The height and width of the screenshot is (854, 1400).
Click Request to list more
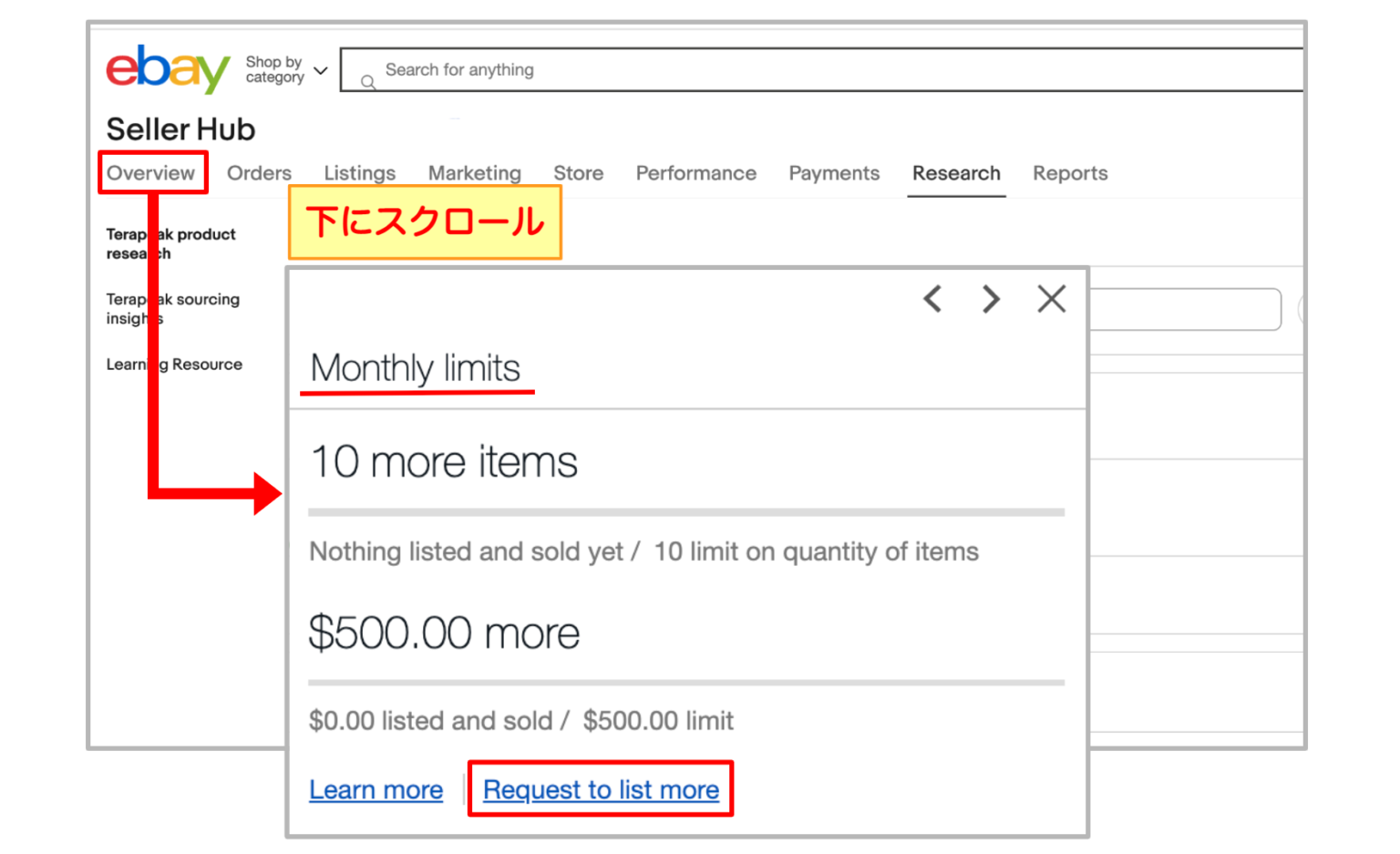pyautogui.click(x=601, y=789)
